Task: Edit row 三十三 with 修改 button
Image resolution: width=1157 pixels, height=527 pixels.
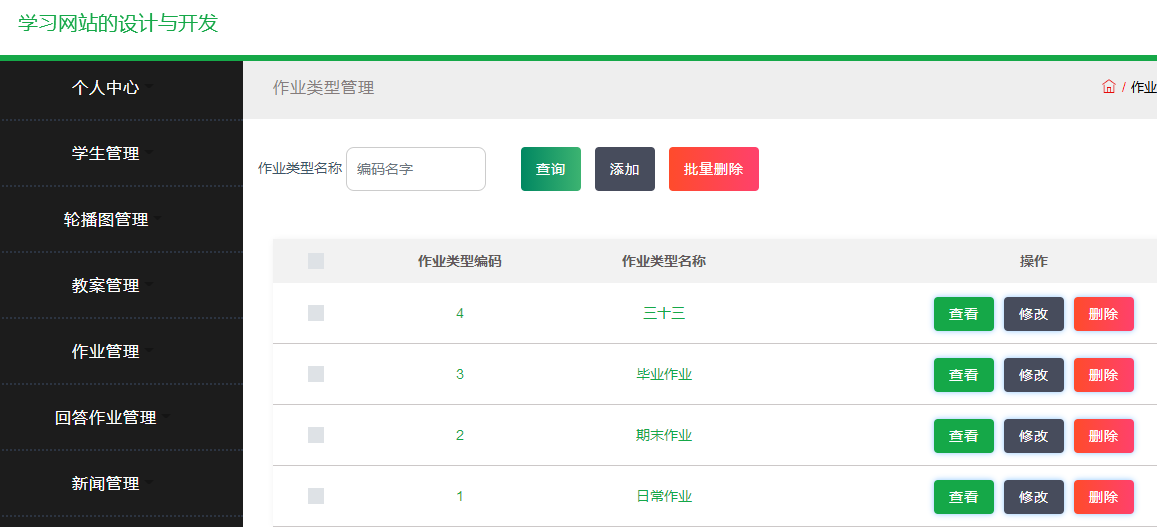Action: 1034,314
